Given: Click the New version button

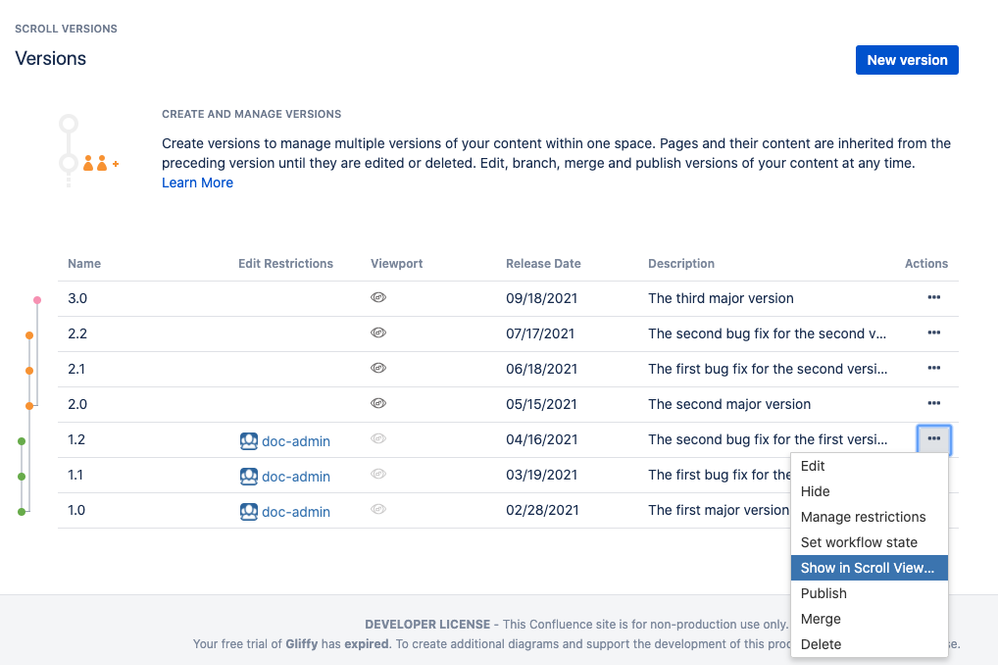Looking at the screenshot, I should [906, 60].
